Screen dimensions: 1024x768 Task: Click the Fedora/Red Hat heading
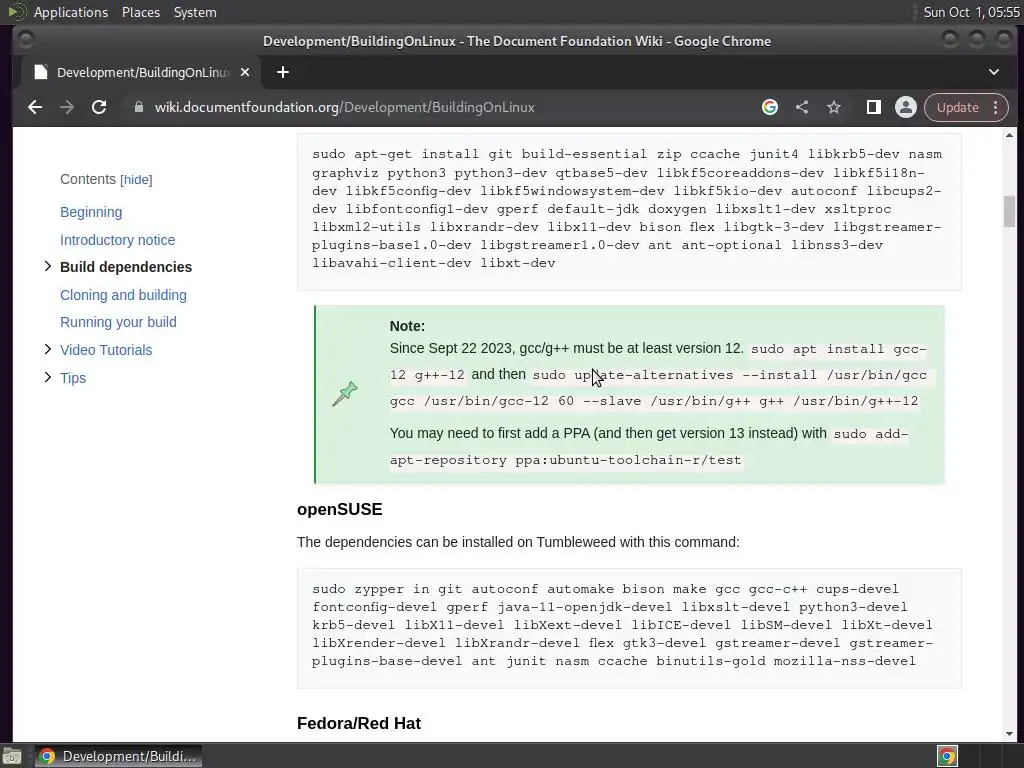(x=359, y=724)
